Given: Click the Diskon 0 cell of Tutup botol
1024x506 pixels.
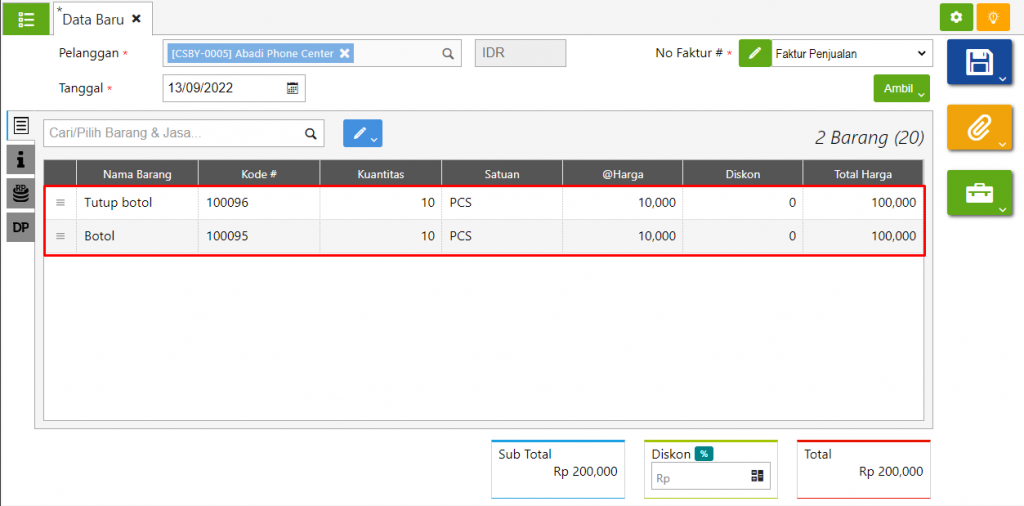Looking at the screenshot, I should tap(743, 203).
